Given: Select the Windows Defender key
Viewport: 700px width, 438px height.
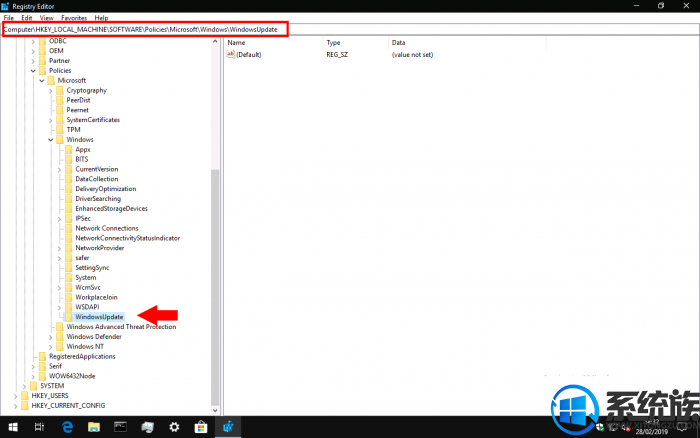Looking at the screenshot, I should pos(94,336).
